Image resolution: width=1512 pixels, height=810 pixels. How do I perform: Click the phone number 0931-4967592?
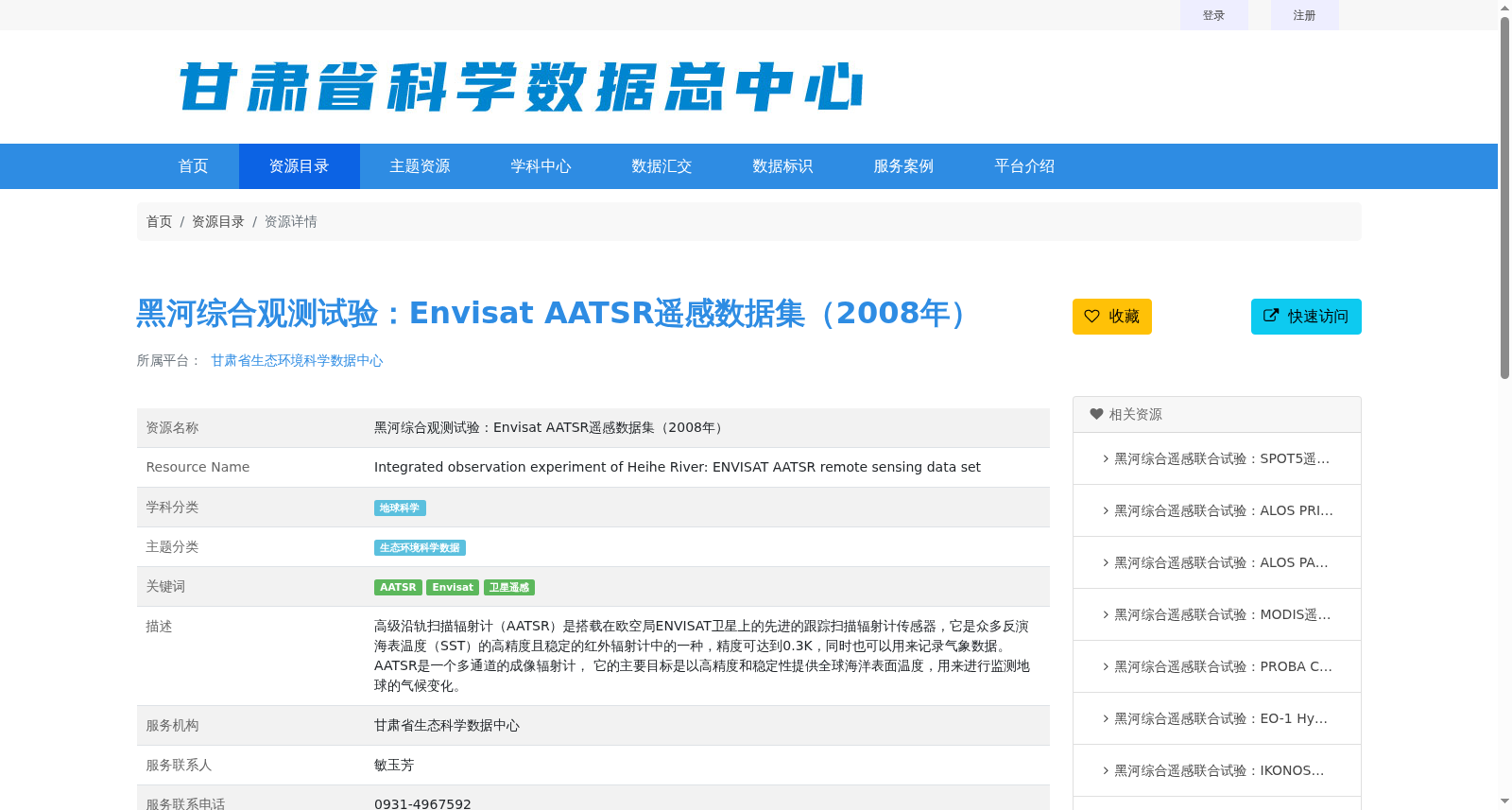tap(422, 804)
